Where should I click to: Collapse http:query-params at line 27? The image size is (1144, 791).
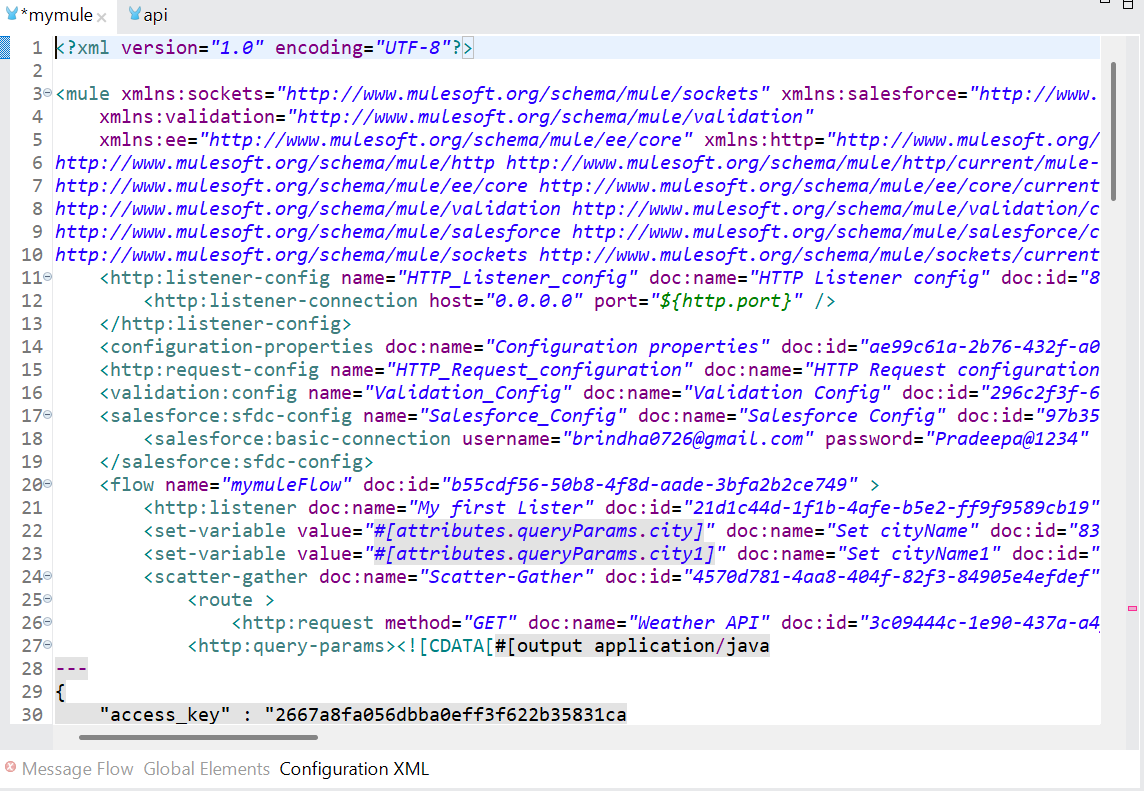48,646
